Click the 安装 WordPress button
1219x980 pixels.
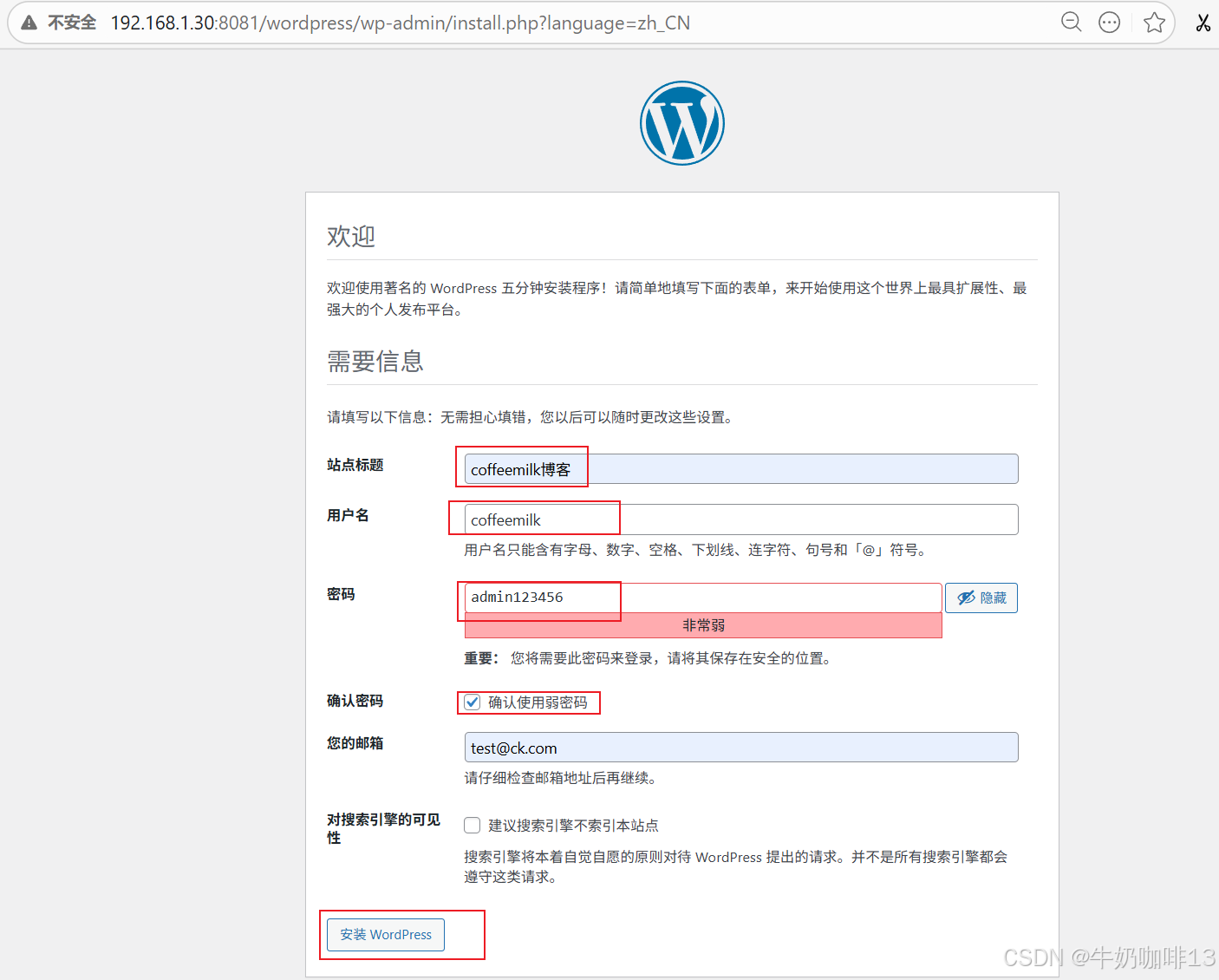(386, 935)
